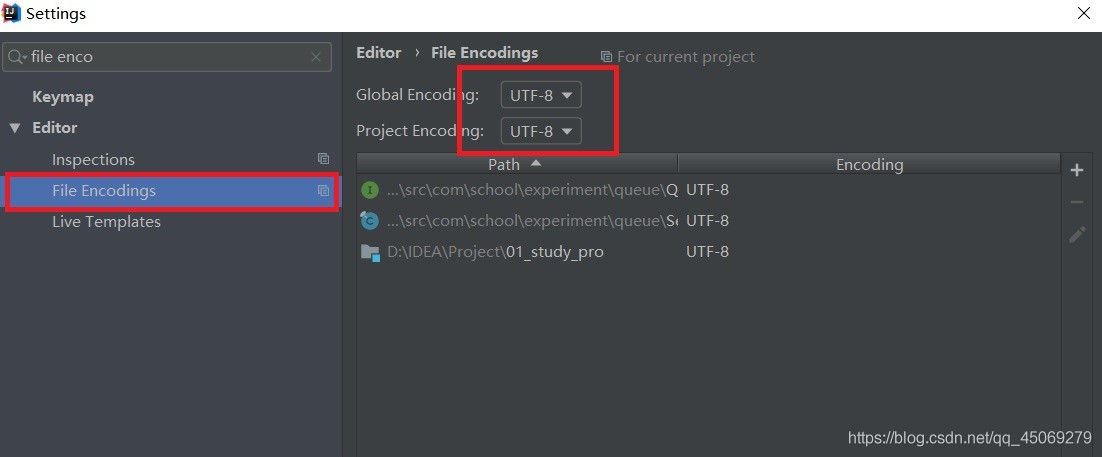Clear search with the X icon
This screenshot has height=457, width=1102.
[x=316, y=57]
